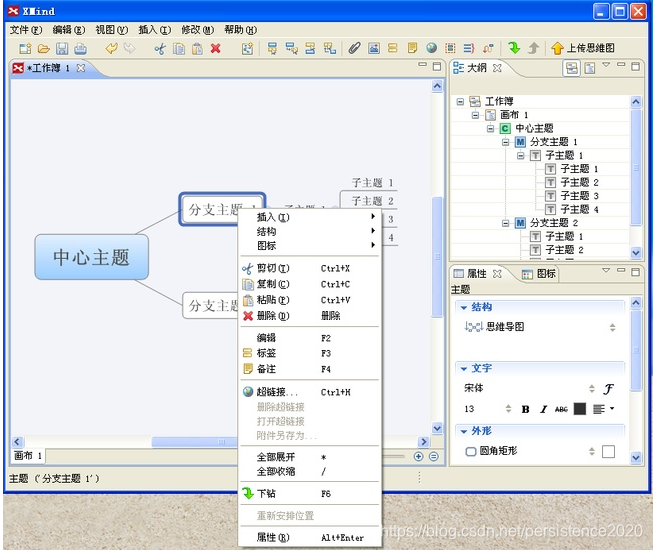This screenshot has height=550, width=653.
Task: Click the Summary bracket toolbar icon
Action: coord(469,48)
